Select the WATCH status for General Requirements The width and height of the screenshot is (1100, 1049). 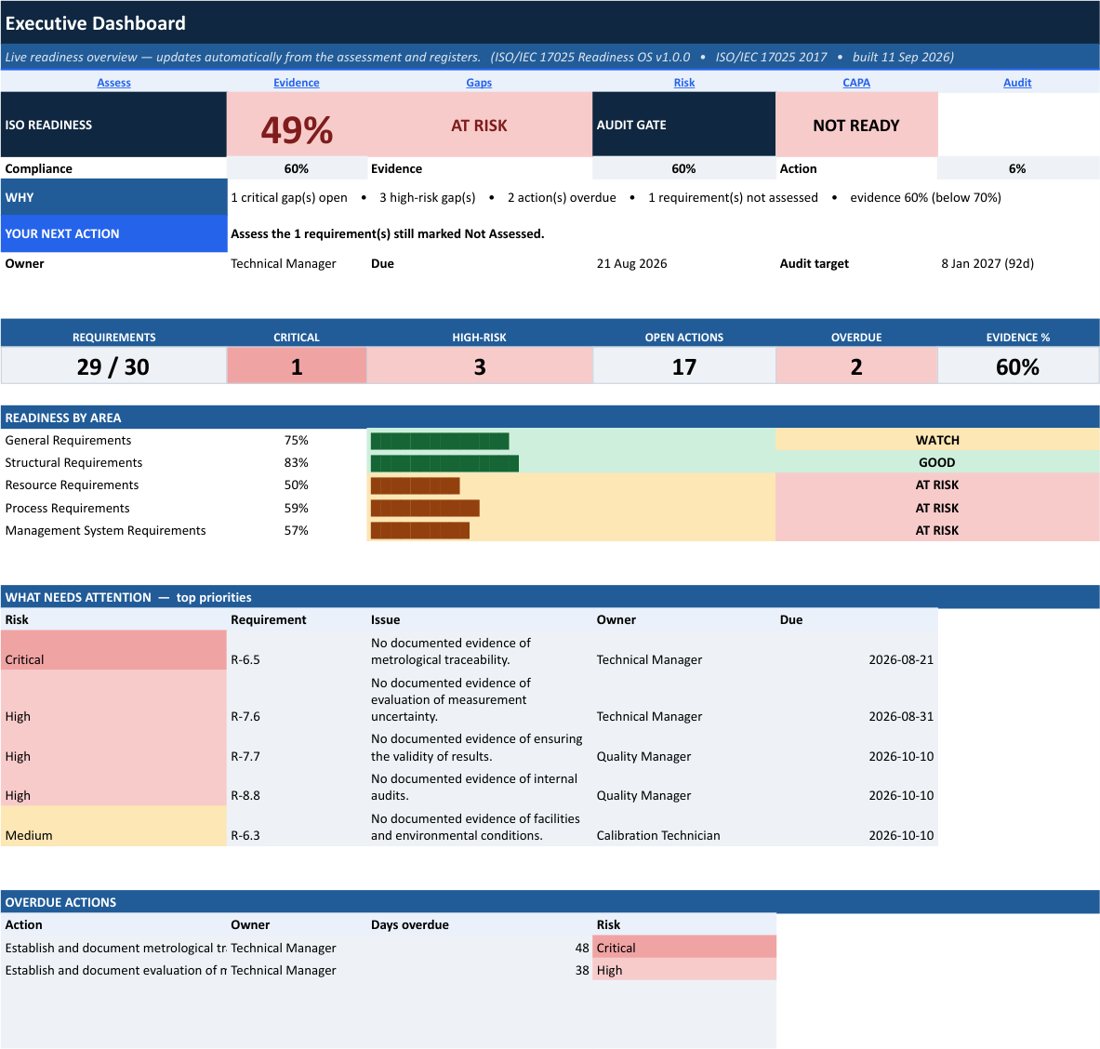tap(937, 440)
